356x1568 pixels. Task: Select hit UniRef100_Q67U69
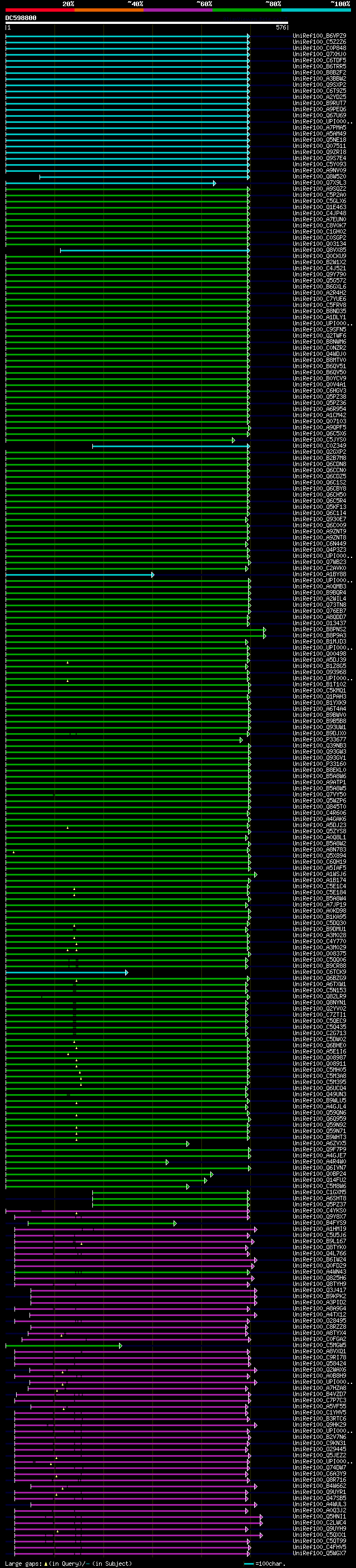[319, 116]
